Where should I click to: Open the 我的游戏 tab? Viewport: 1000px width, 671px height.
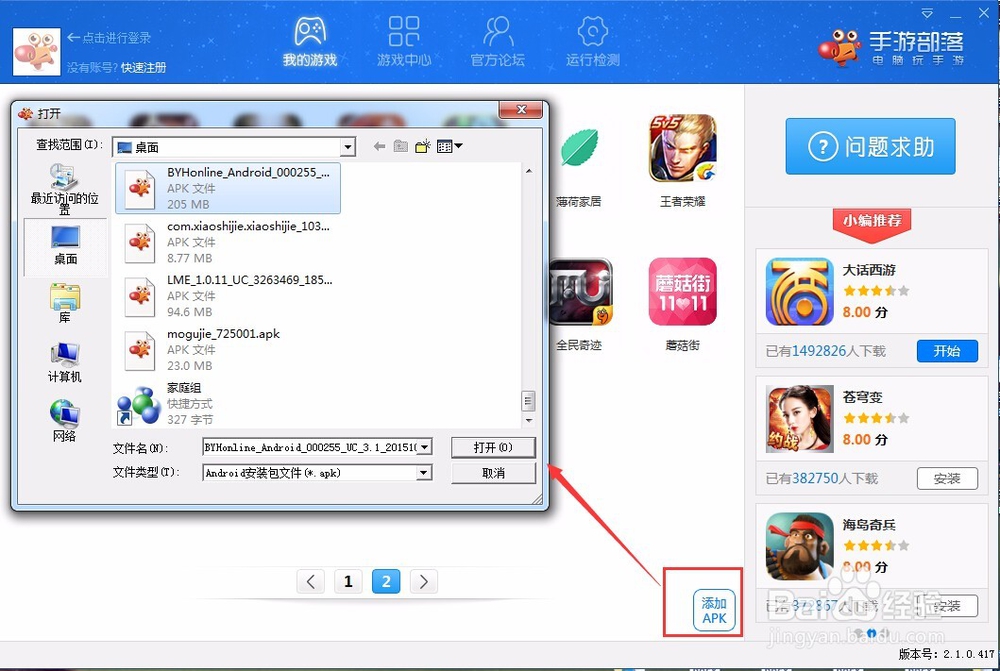pos(310,41)
